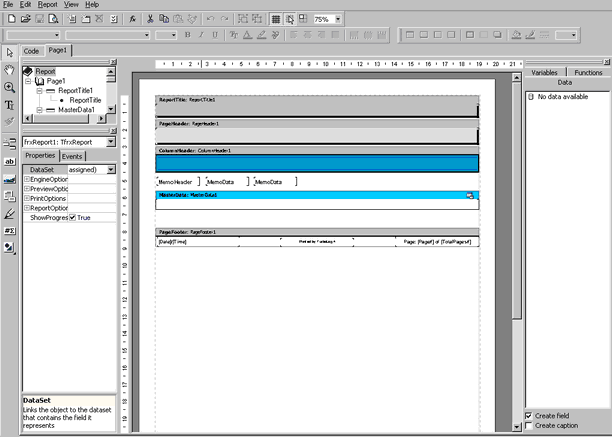
Task: Insert a System text (#Σ) object
Action: [x=10, y=231]
